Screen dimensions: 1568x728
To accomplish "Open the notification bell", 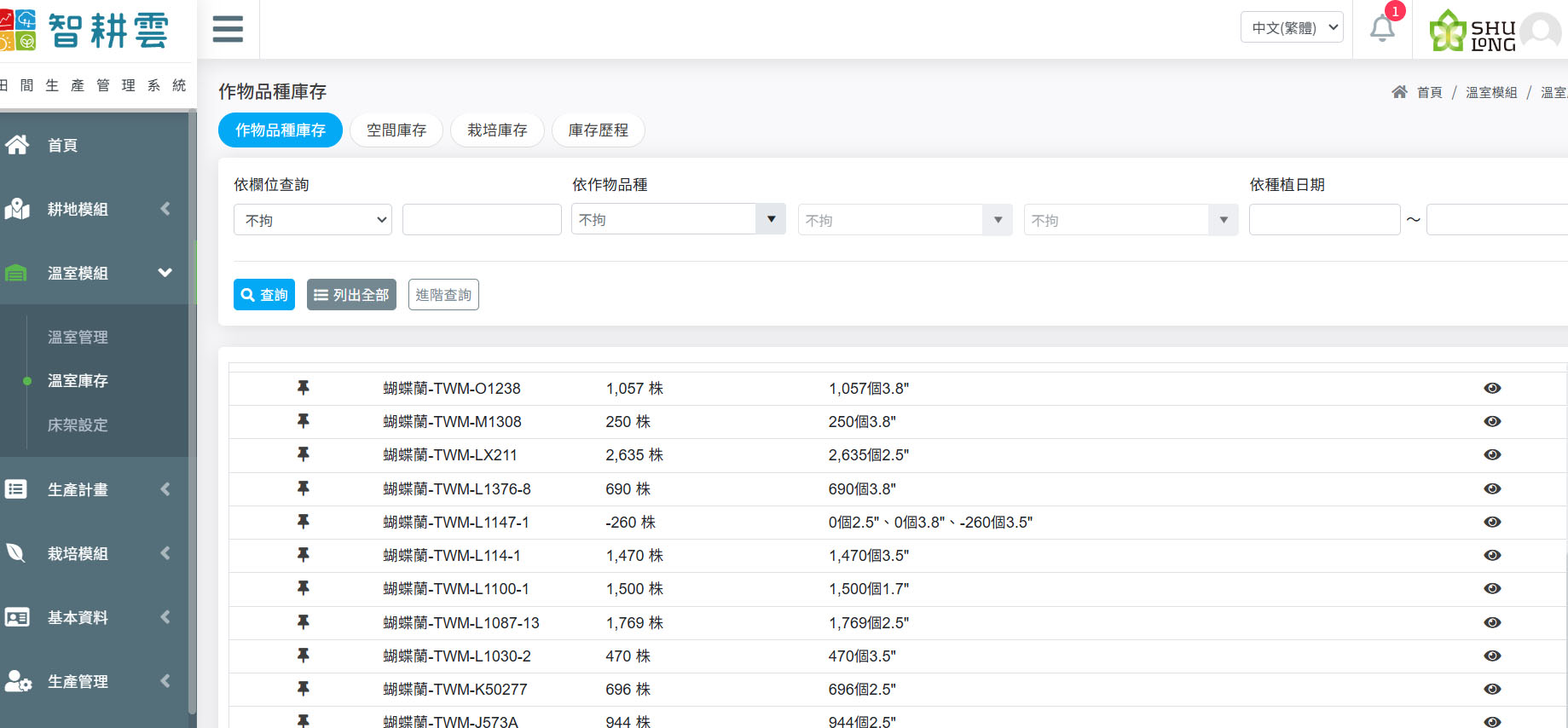I will (1381, 29).
